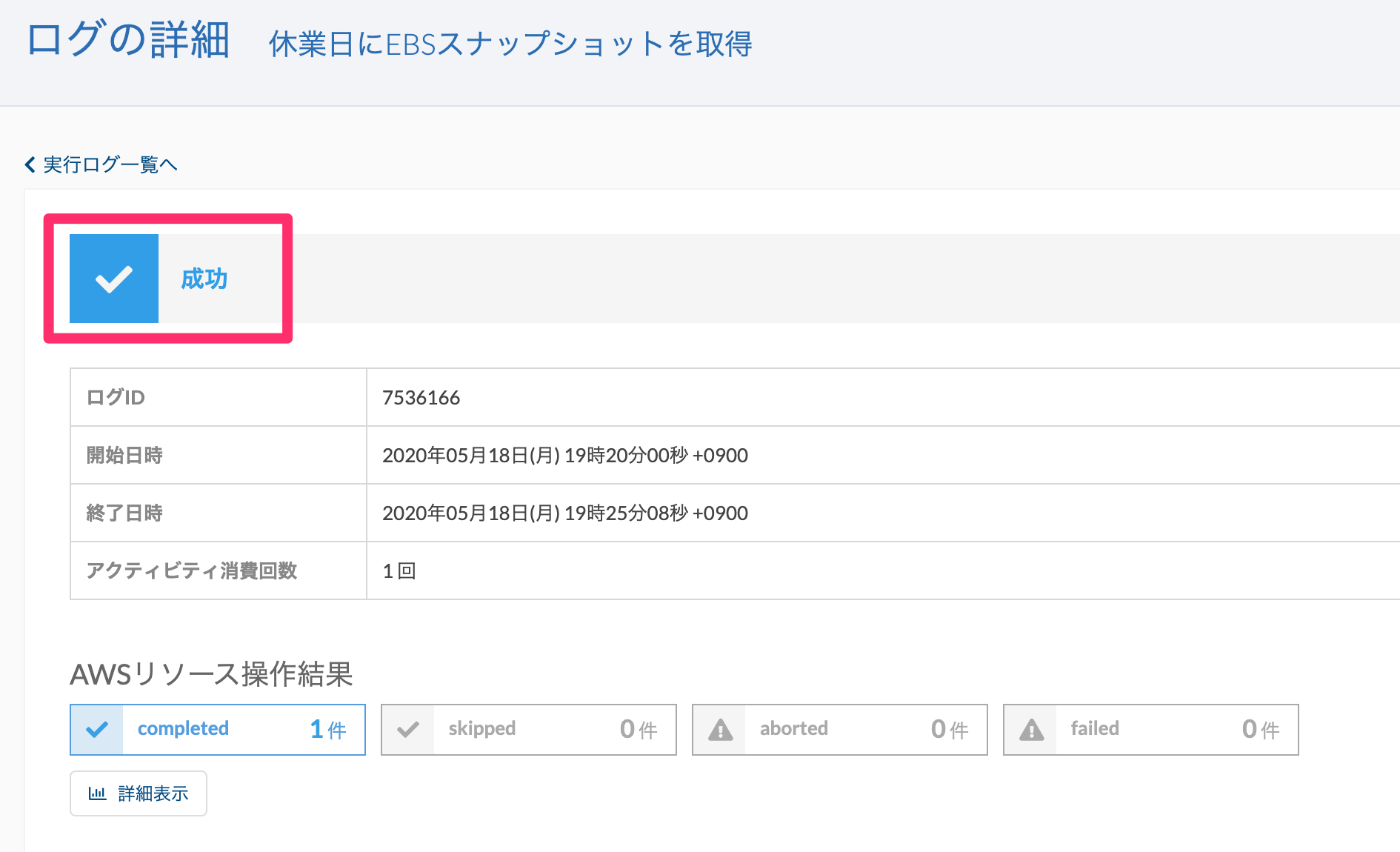Click the failed warning triangle icon
Screen dimensions: 1400x852
tap(1031, 730)
